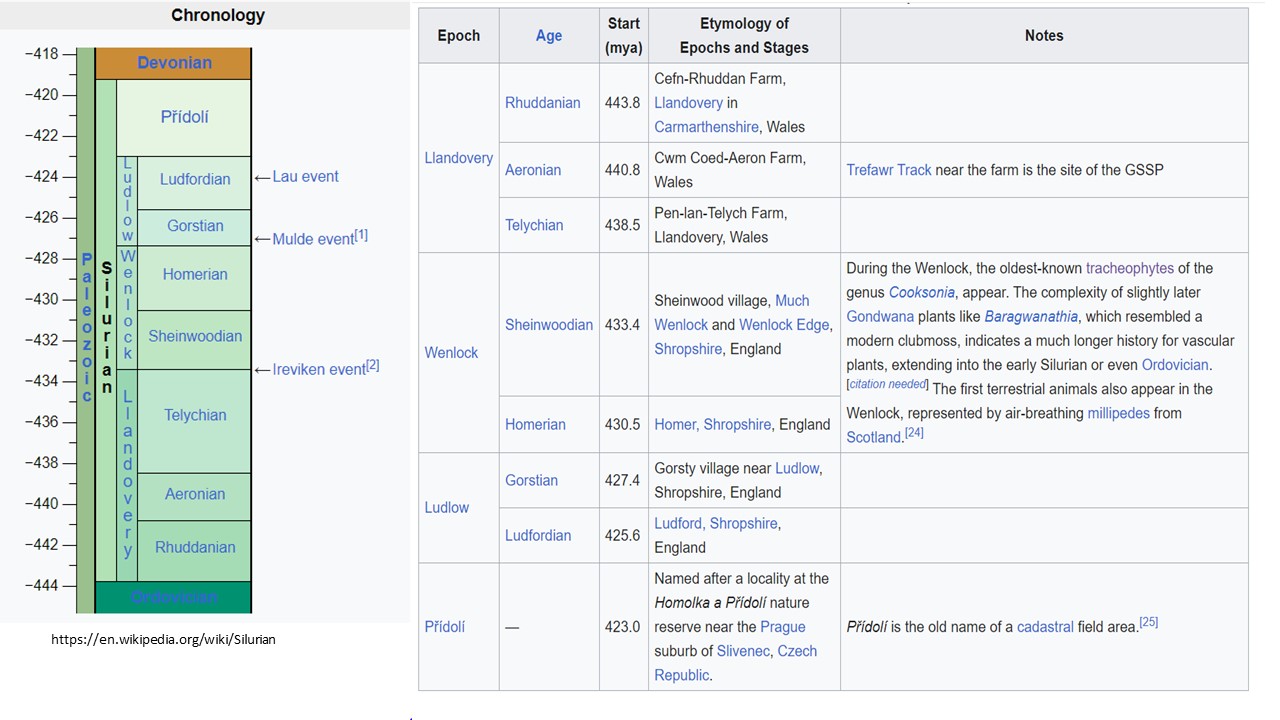Open the Mulde event link
The height and width of the screenshot is (720, 1280).
point(313,239)
